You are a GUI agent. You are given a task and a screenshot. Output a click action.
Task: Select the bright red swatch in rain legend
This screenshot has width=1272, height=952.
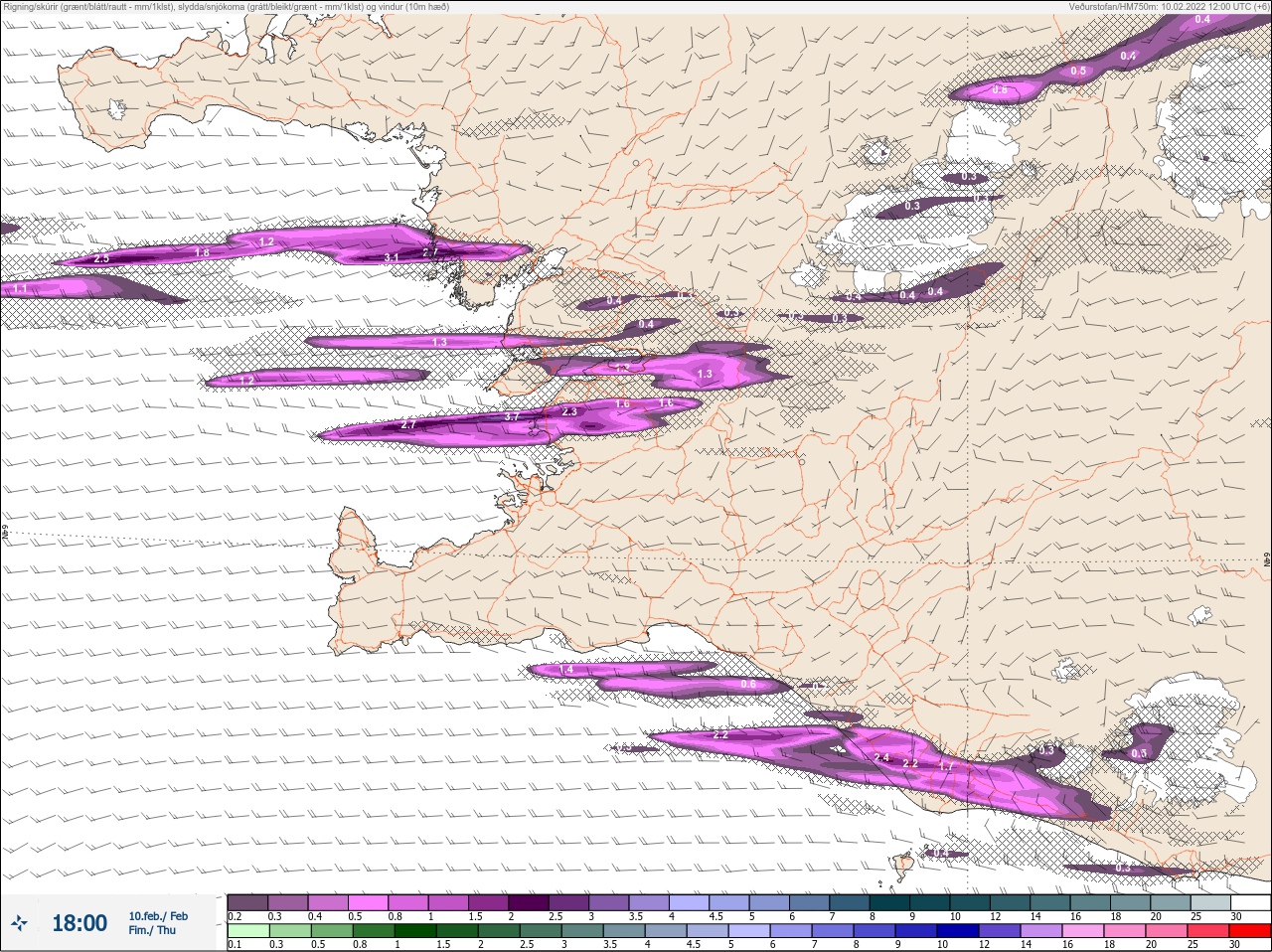click(1249, 931)
